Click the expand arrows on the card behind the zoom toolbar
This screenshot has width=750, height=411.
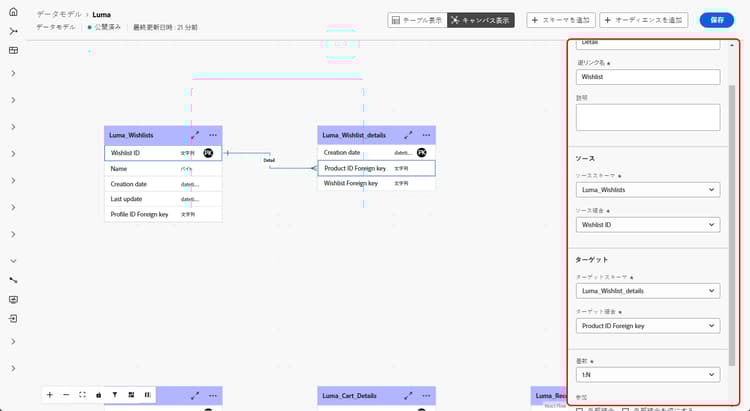click(195, 396)
